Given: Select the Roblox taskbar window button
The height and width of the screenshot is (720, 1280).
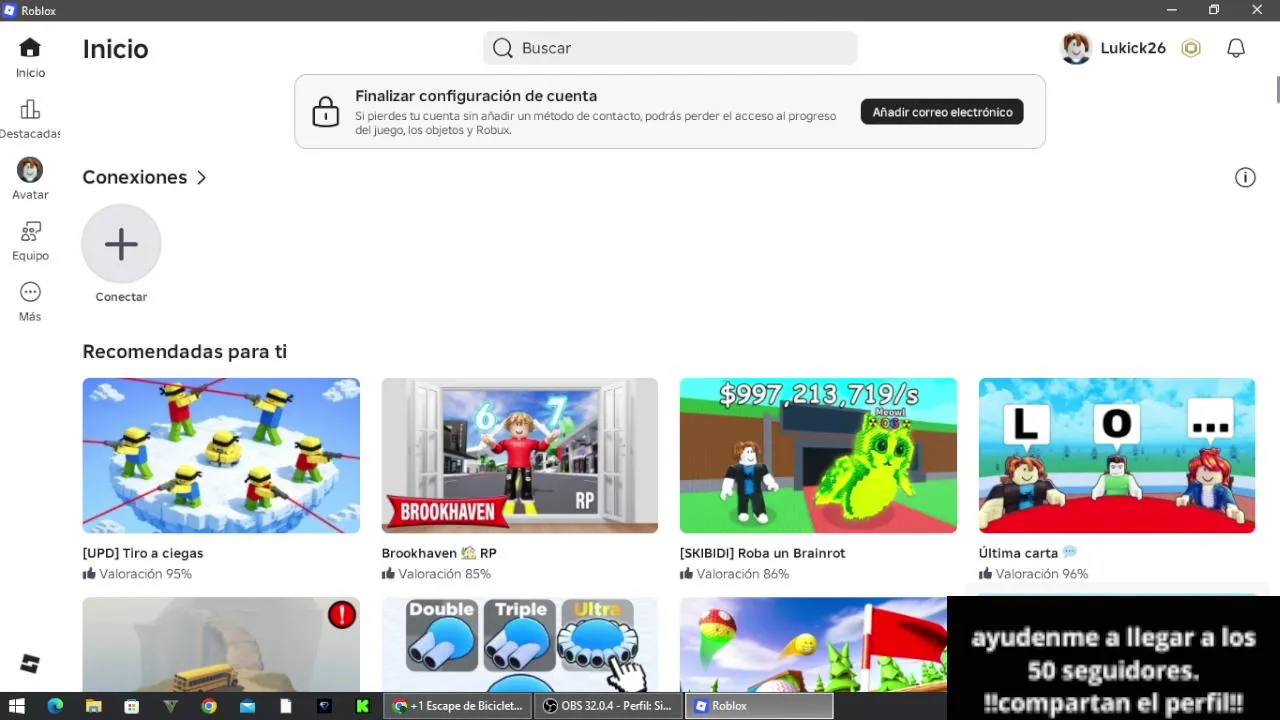Looking at the screenshot, I should click(759, 706).
